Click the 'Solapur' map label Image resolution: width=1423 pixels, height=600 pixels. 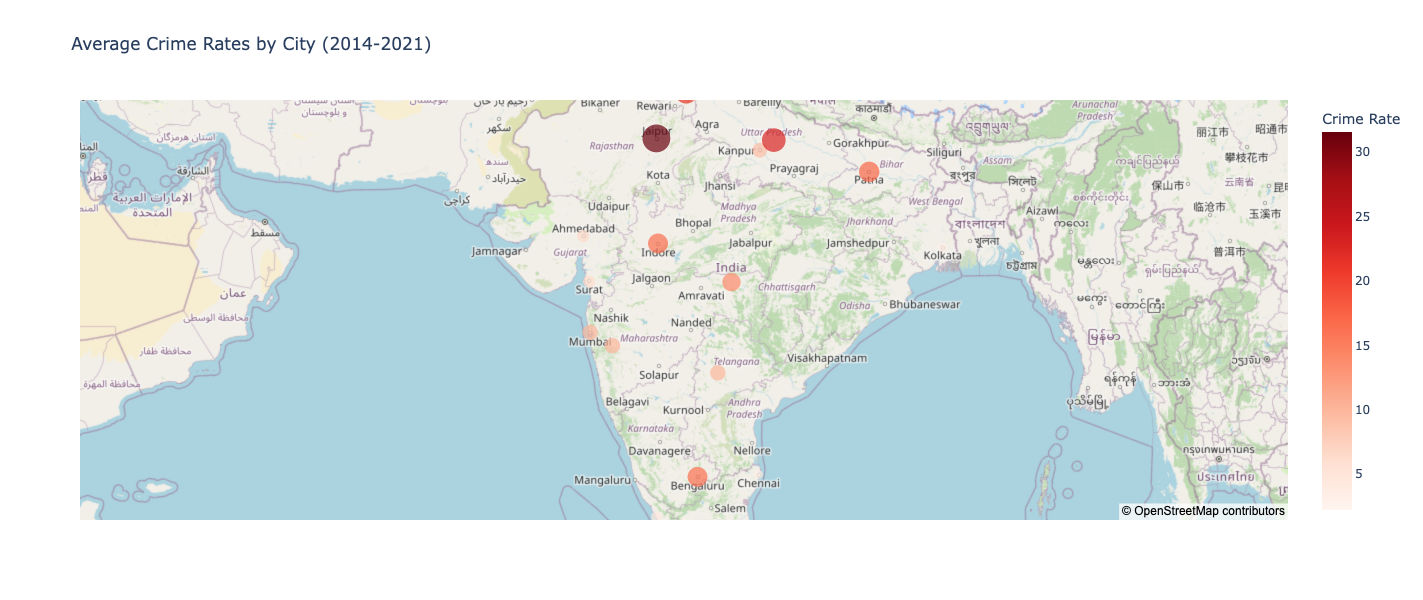coord(659,375)
